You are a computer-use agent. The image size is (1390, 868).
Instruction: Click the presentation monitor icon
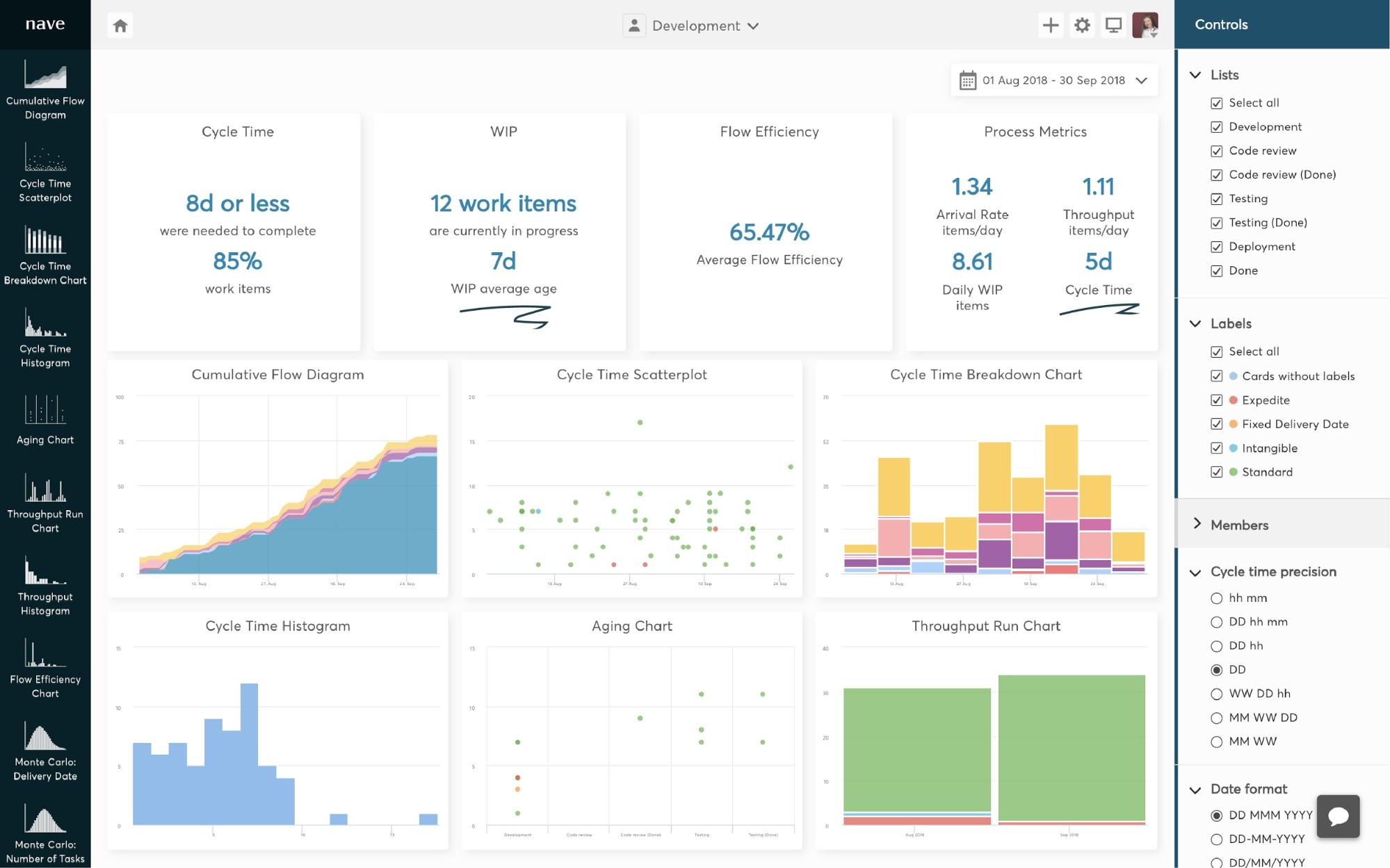1113,26
